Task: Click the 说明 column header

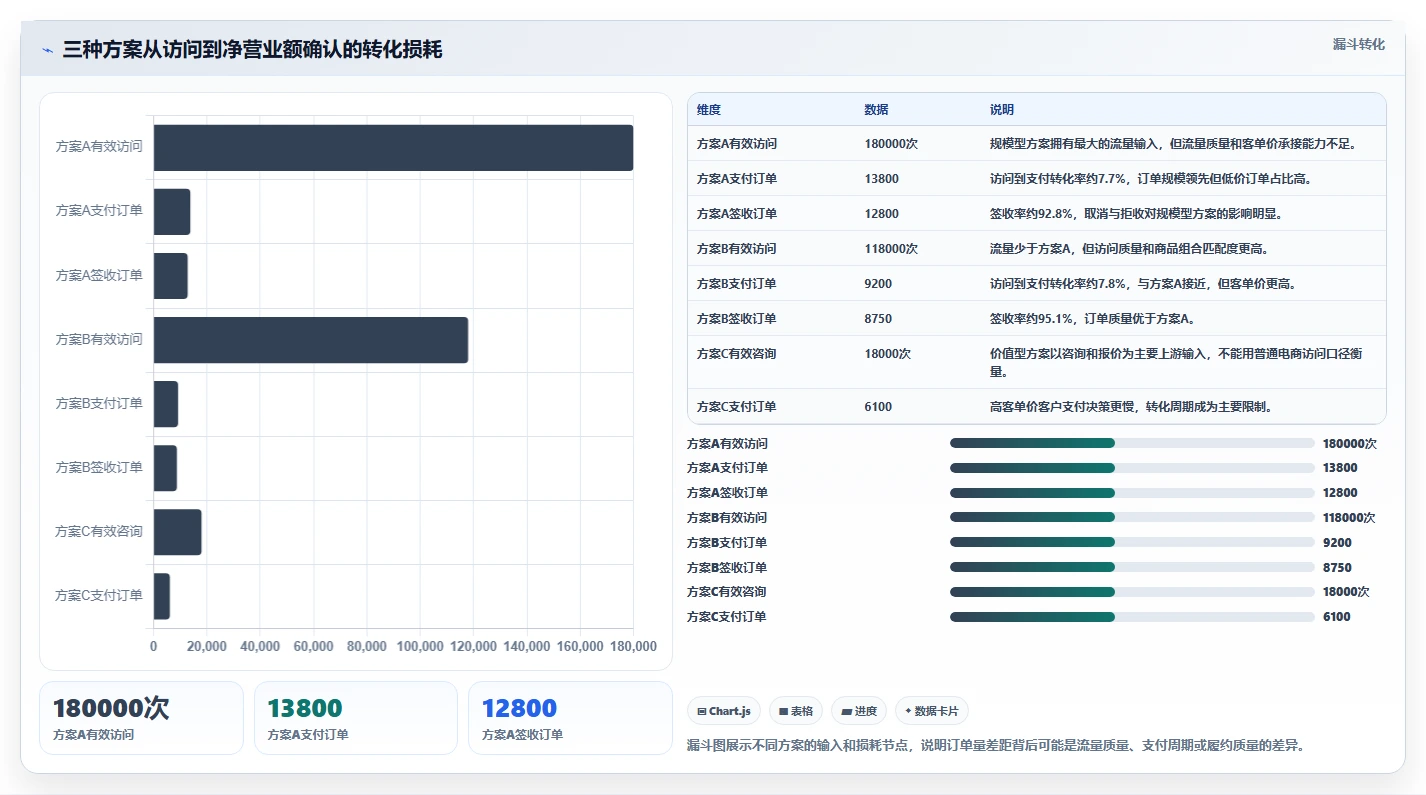Action: click(x=1002, y=109)
